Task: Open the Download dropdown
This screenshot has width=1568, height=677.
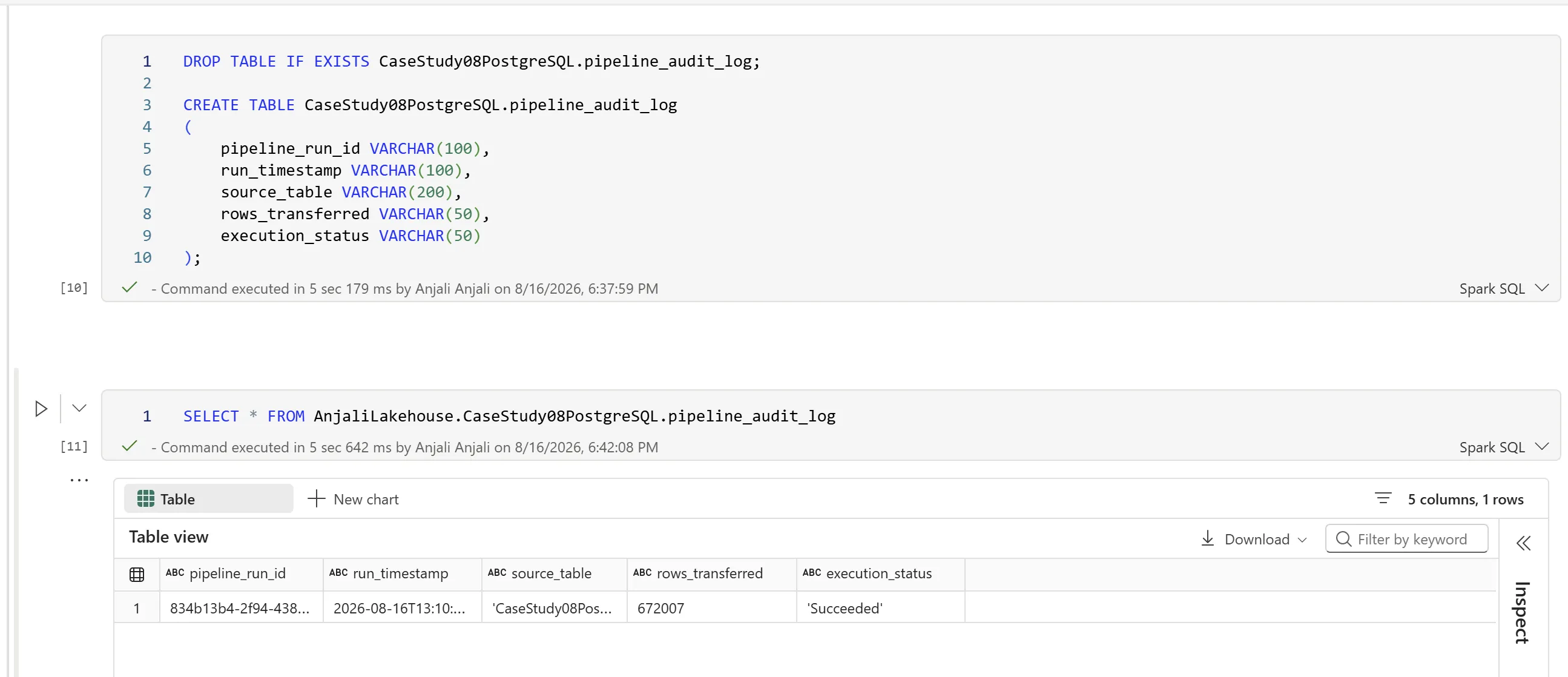Action: tap(1254, 539)
